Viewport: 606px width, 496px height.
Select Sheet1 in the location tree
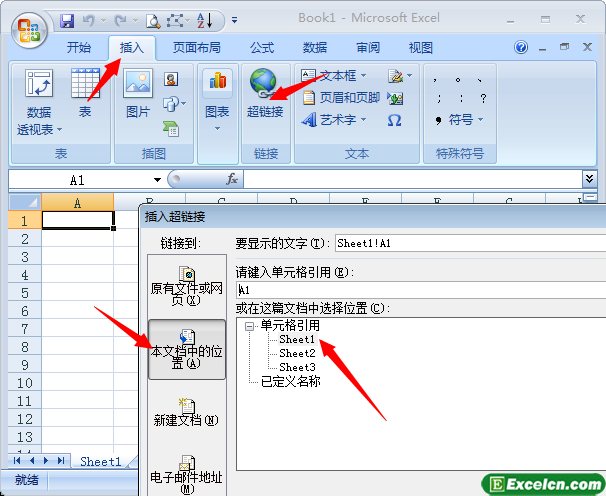pos(297,339)
